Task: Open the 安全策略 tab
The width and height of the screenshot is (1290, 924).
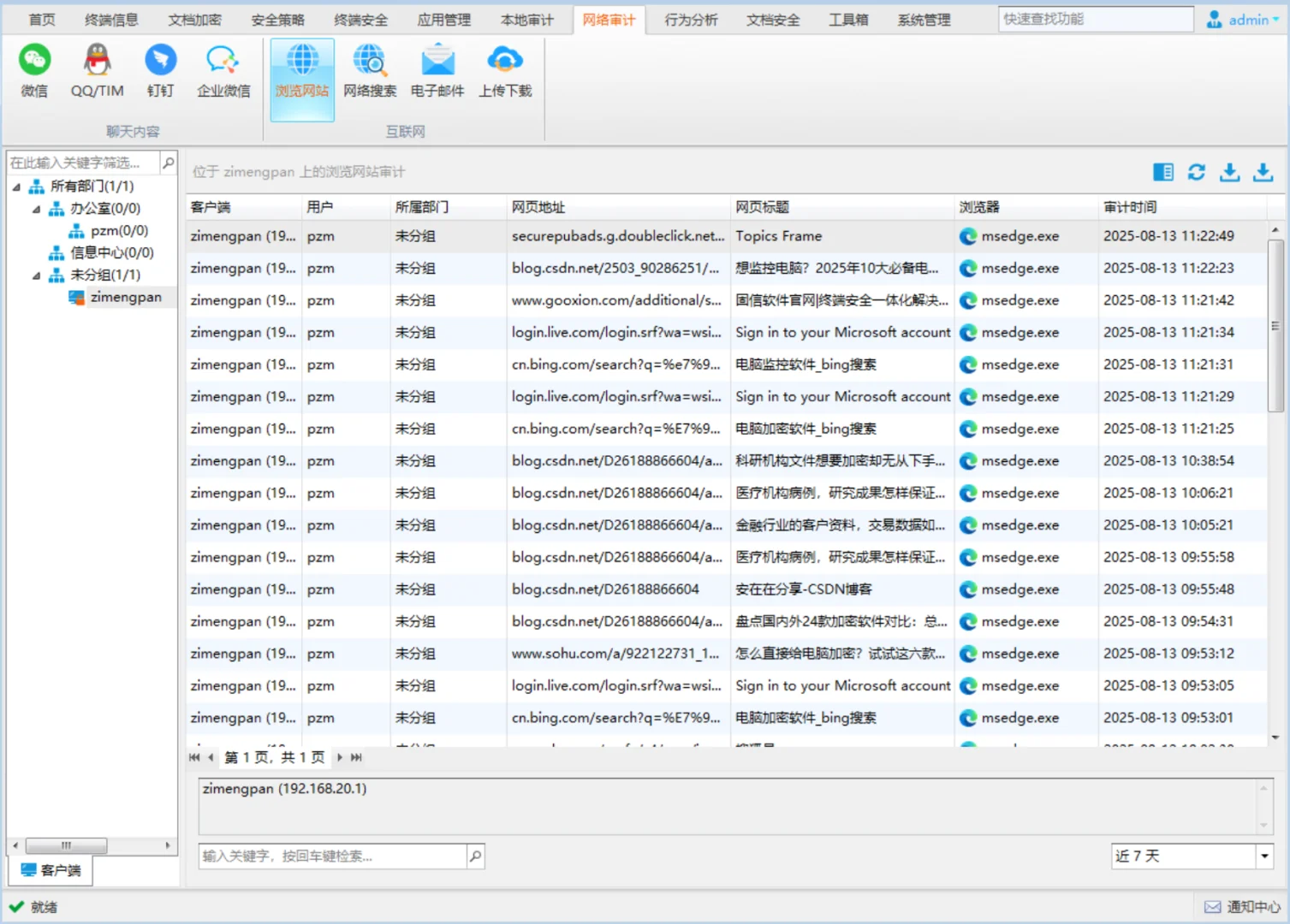Action: [277, 20]
